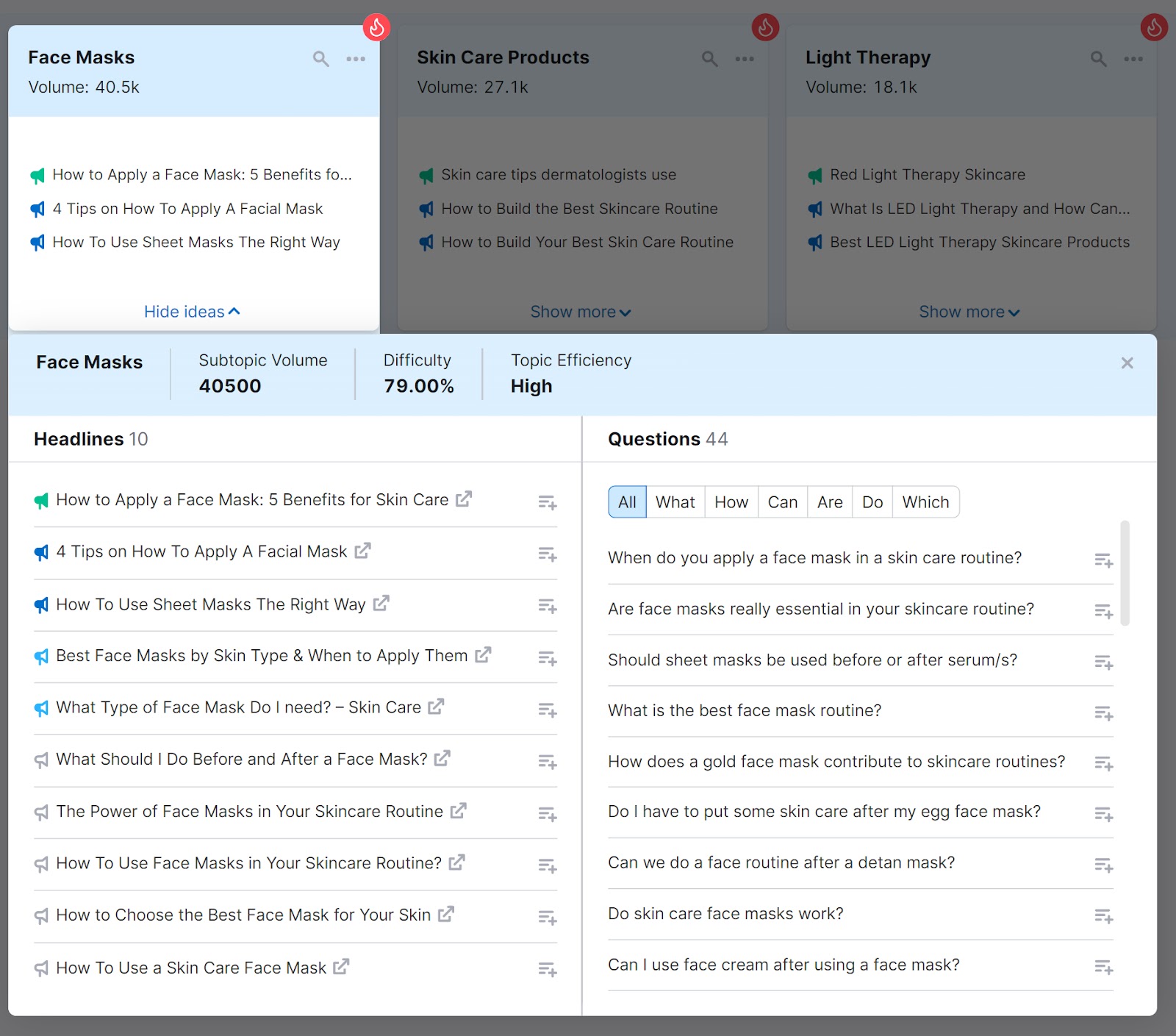Select the All questions filter tab
The image size is (1176, 1036).
[626, 501]
